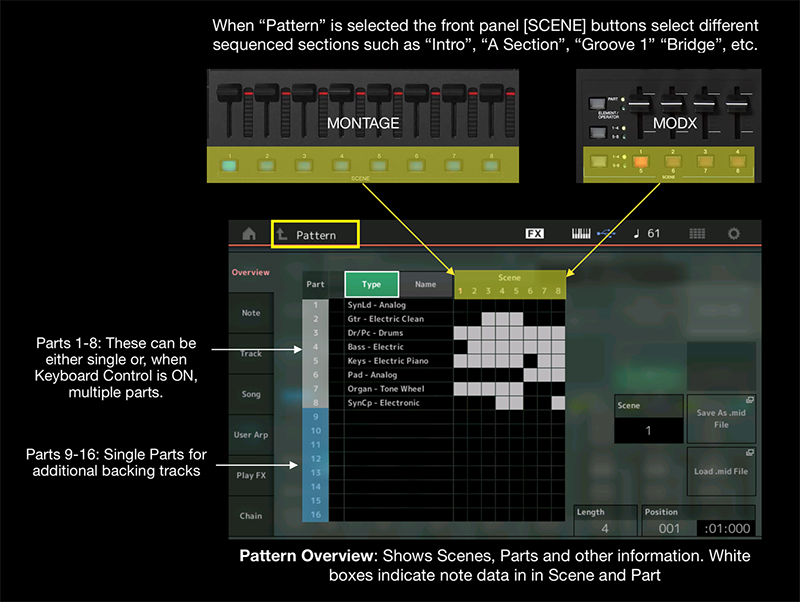Select Scene 2 column header
This screenshot has width=800, height=602.
(474, 291)
